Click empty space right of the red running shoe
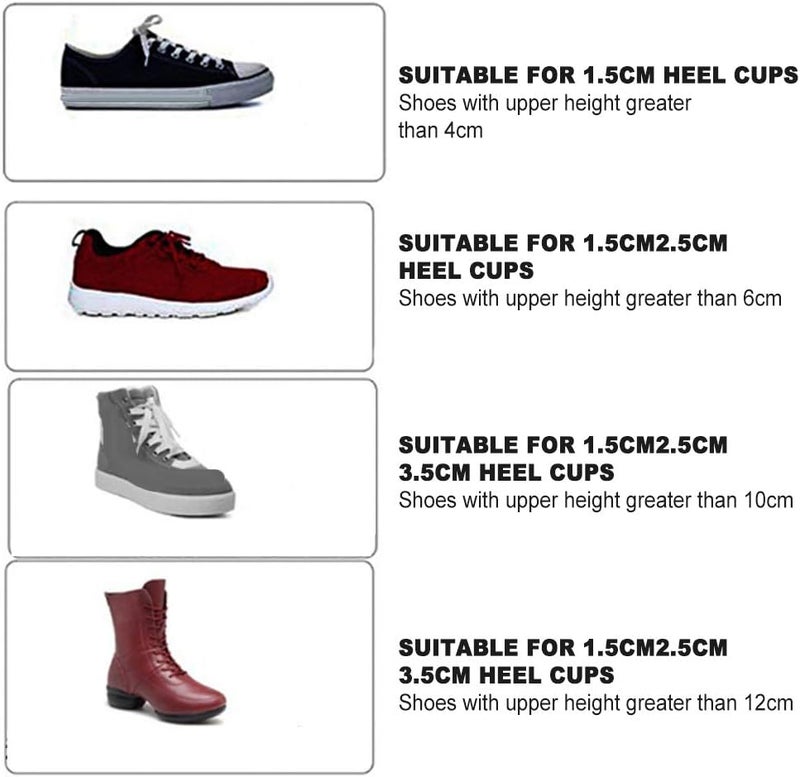Viewport: 800px width, 777px height. tap(321, 286)
